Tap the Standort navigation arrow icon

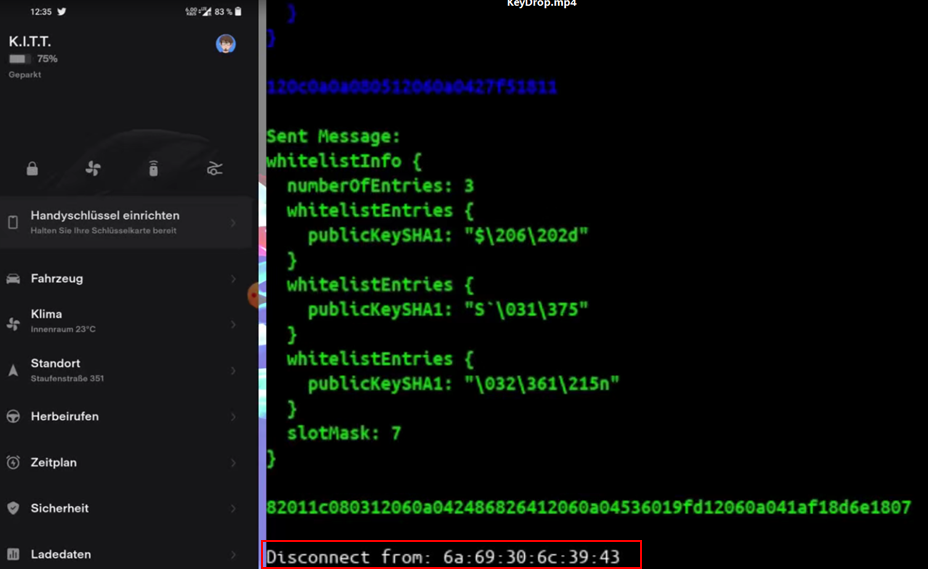[x=13, y=371]
